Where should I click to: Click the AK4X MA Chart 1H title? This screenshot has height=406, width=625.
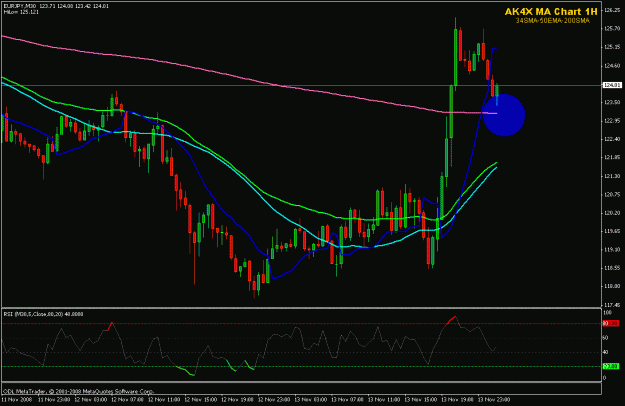pos(551,12)
